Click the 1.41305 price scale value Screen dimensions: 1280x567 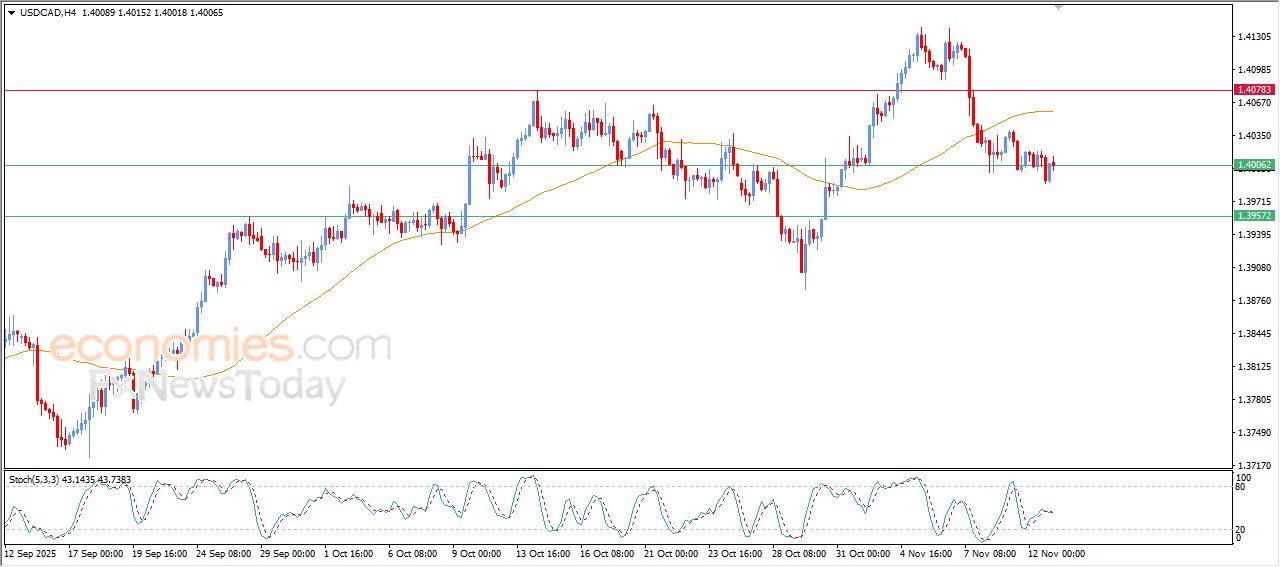(x=1254, y=37)
